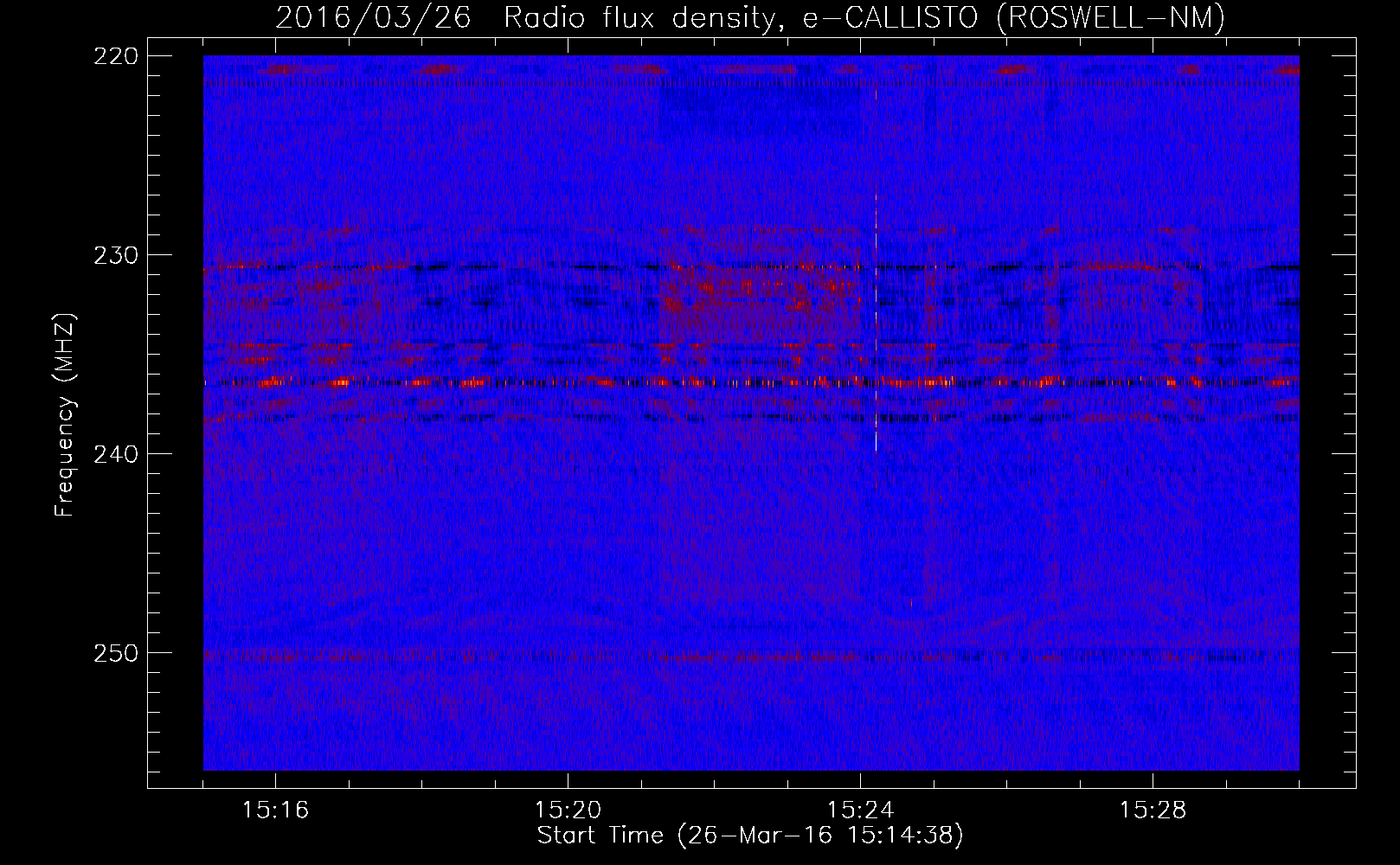Click the 15:28 time tick label

click(1153, 810)
